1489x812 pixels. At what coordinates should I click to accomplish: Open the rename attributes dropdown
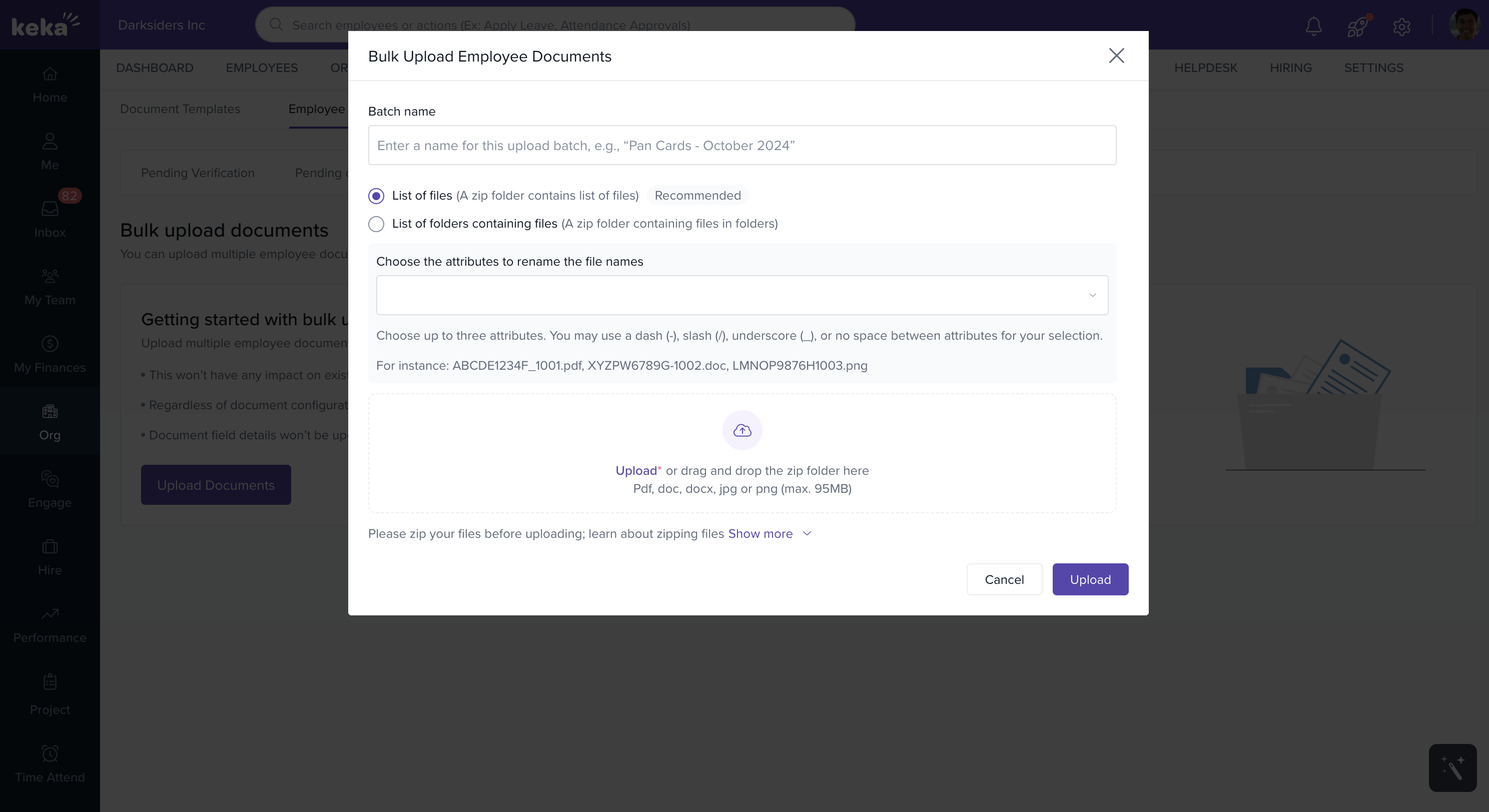click(x=741, y=295)
